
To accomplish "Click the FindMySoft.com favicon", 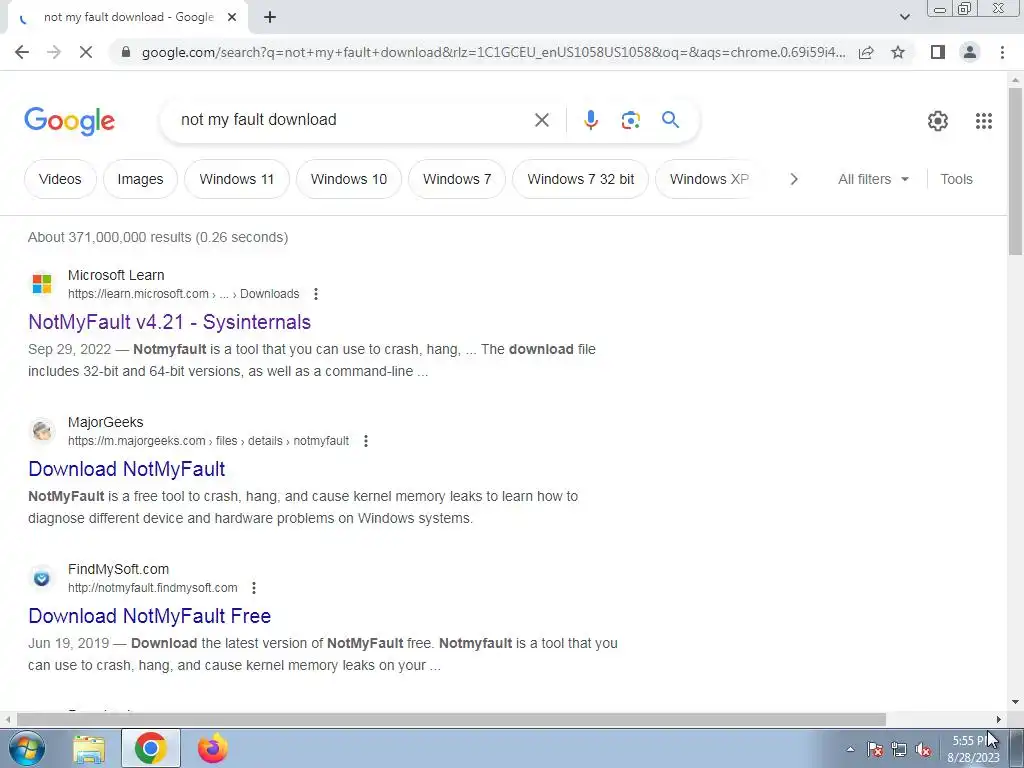I will click(x=42, y=578).
